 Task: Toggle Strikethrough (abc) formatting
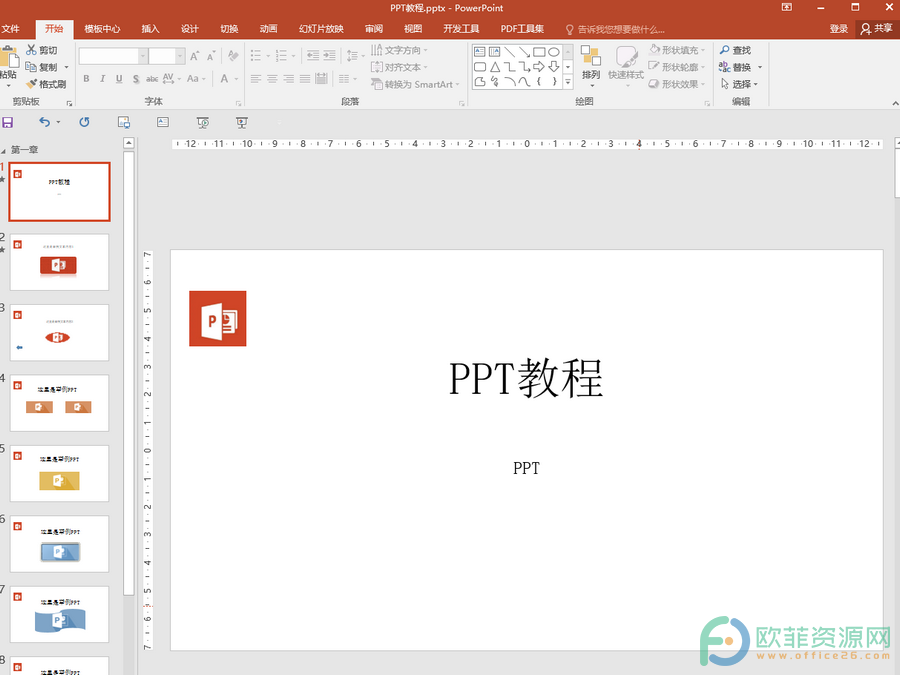[x=152, y=79]
